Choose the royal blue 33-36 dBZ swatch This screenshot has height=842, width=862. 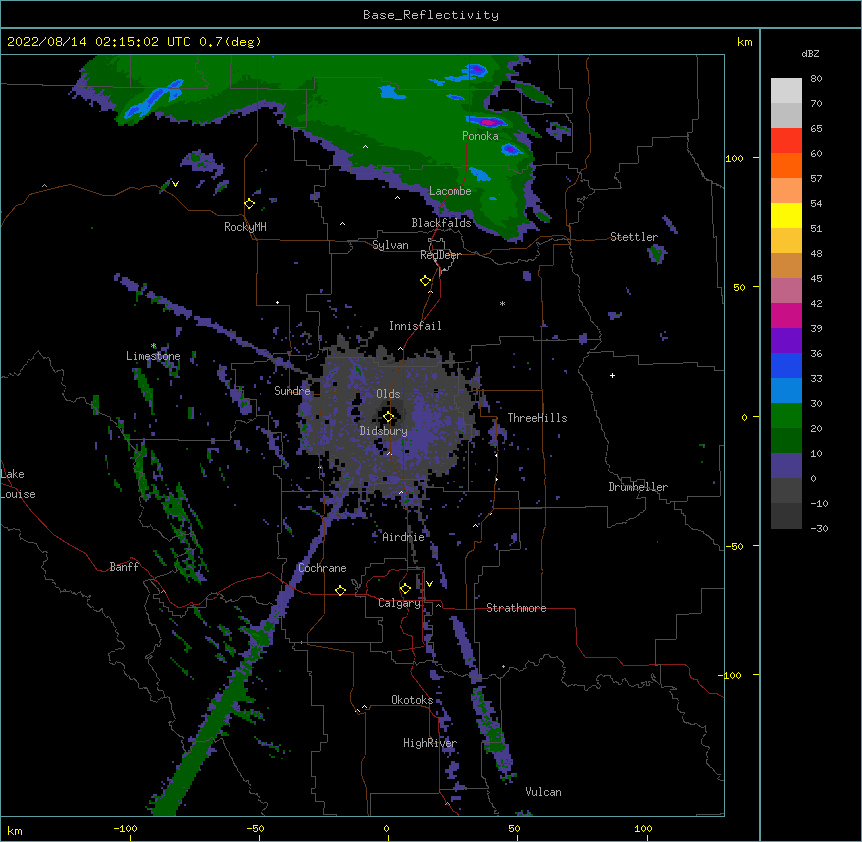(786, 365)
